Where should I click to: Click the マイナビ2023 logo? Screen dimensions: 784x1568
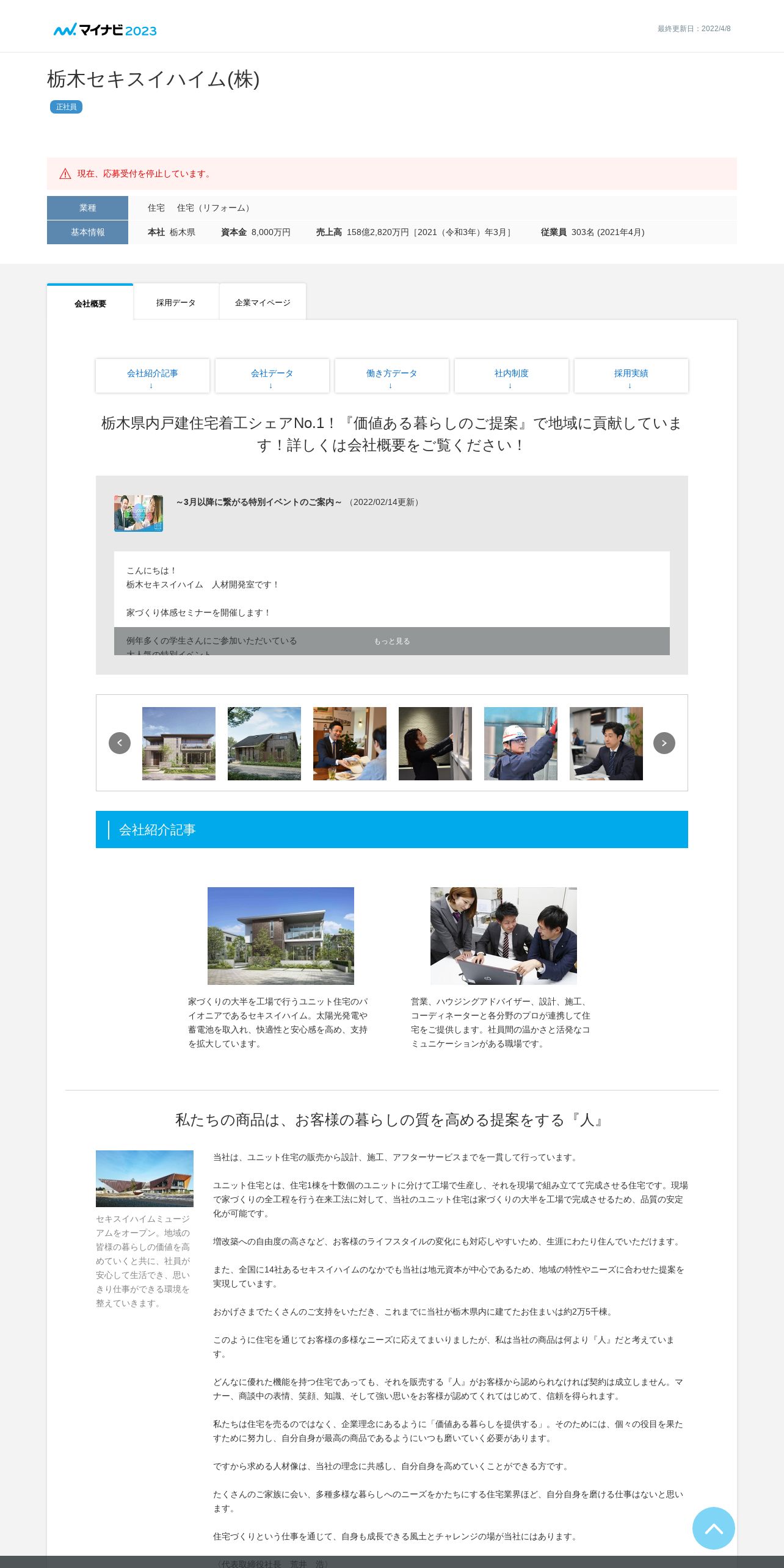click(x=105, y=30)
